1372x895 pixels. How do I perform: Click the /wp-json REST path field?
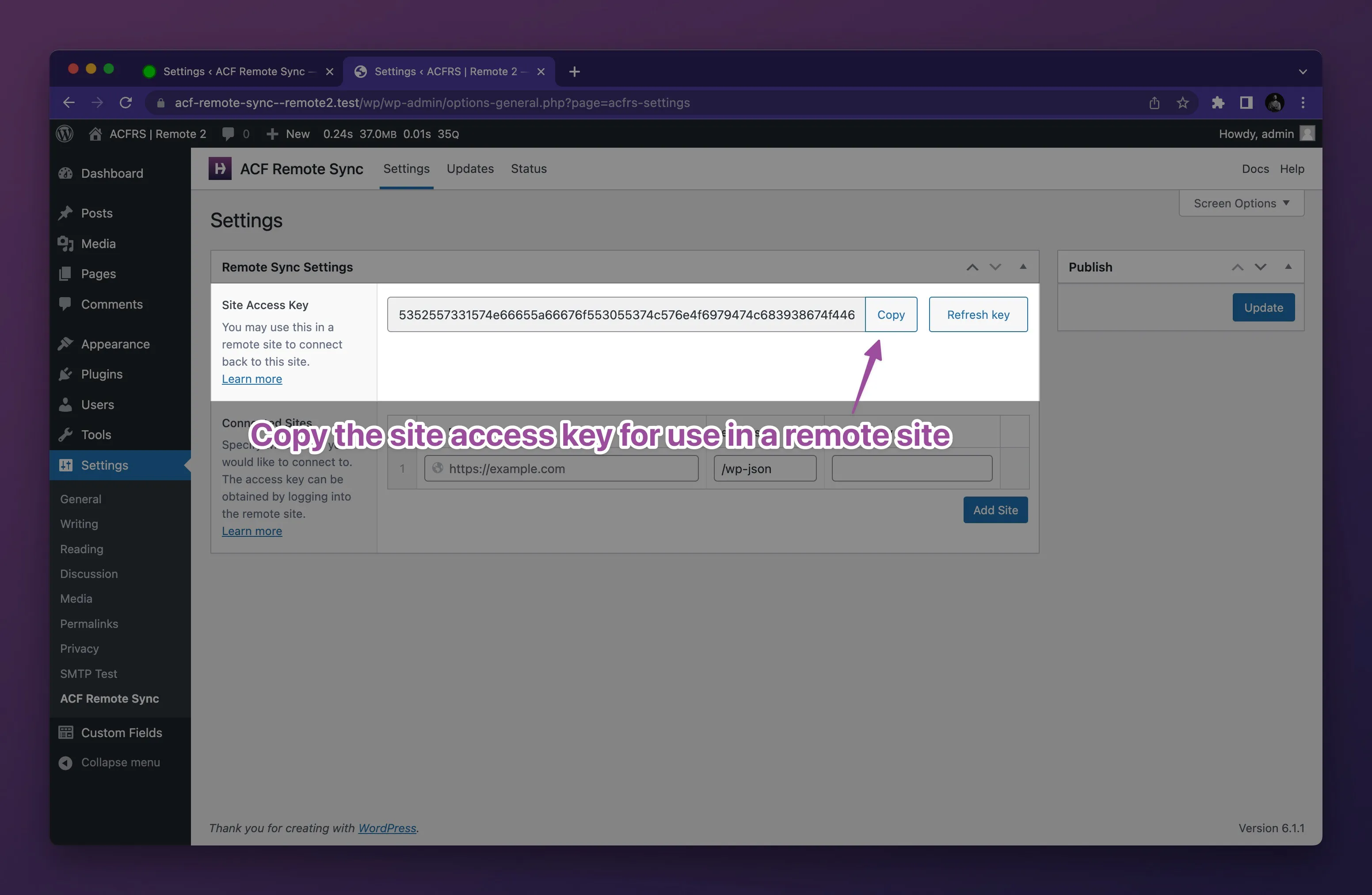764,468
